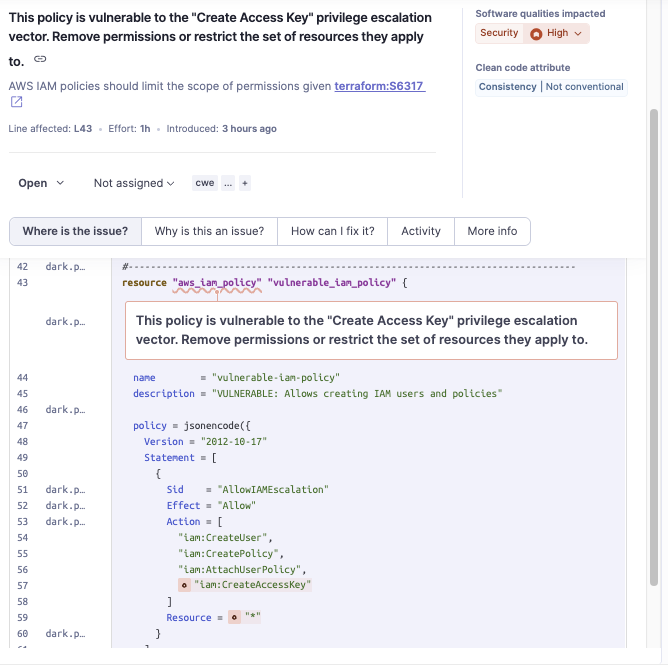
Task: Open the Not assigned assignee dropdown
Action: (134, 183)
